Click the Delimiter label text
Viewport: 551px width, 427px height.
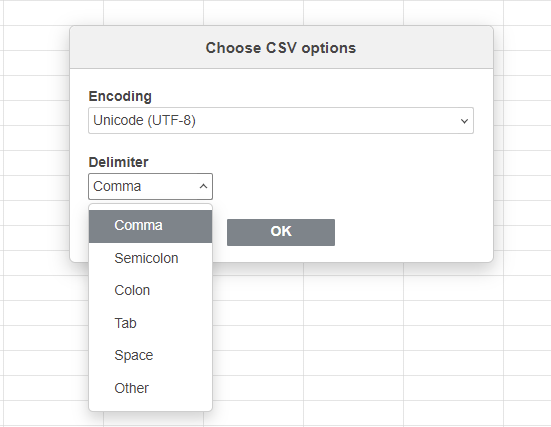118,162
